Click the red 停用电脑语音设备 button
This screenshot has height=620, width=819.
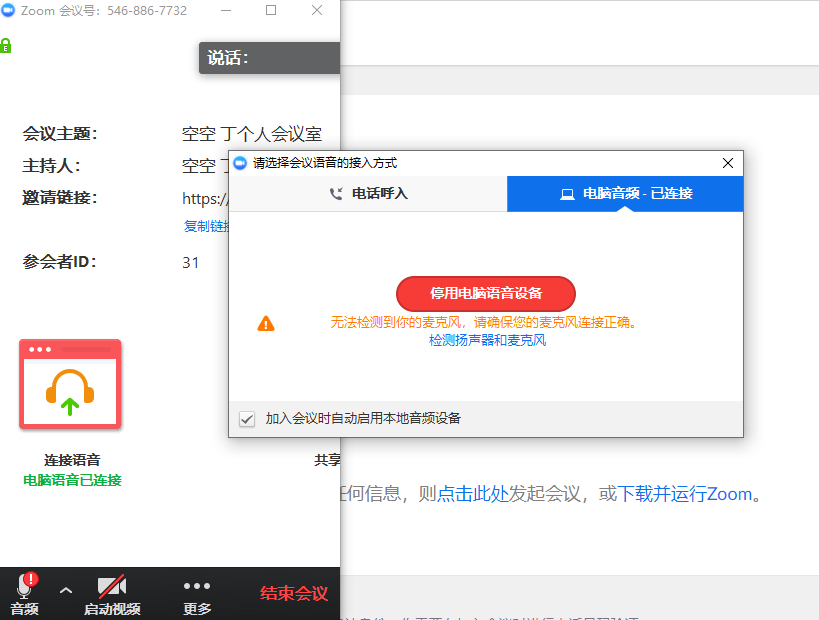[486, 294]
